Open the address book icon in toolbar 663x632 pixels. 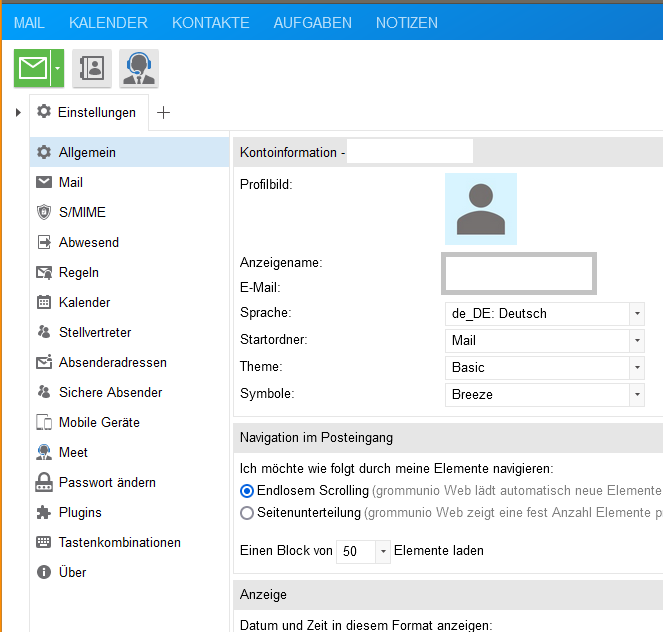pyautogui.click(x=92, y=68)
